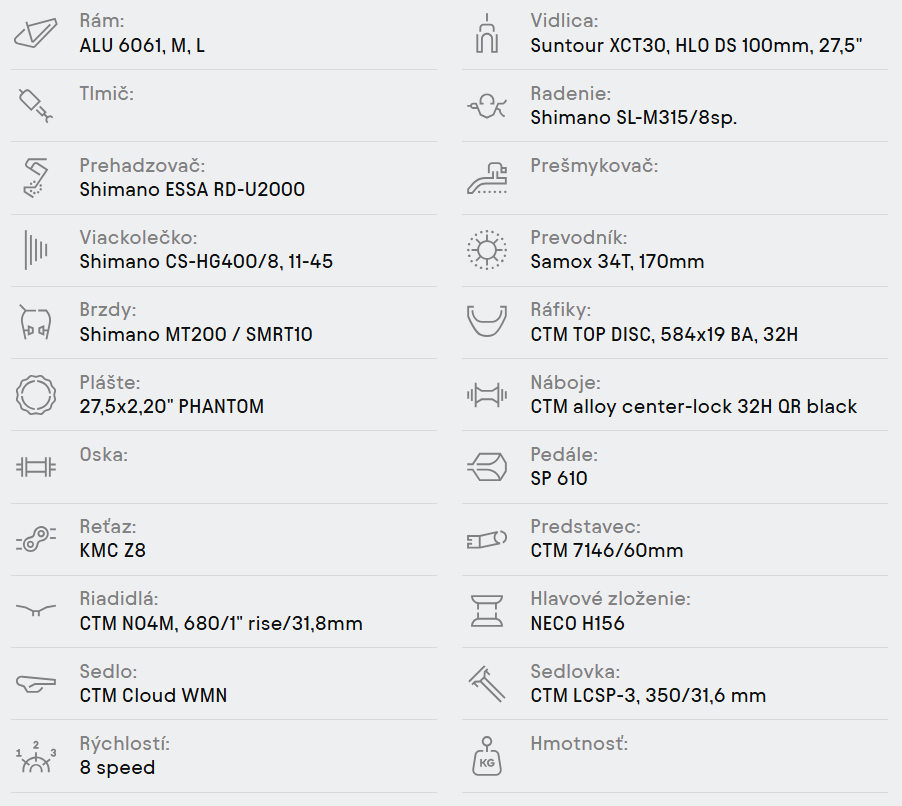Click the 'CTM 7146/60mm' stem value
The image size is (902, 806).
click(607, 551)
